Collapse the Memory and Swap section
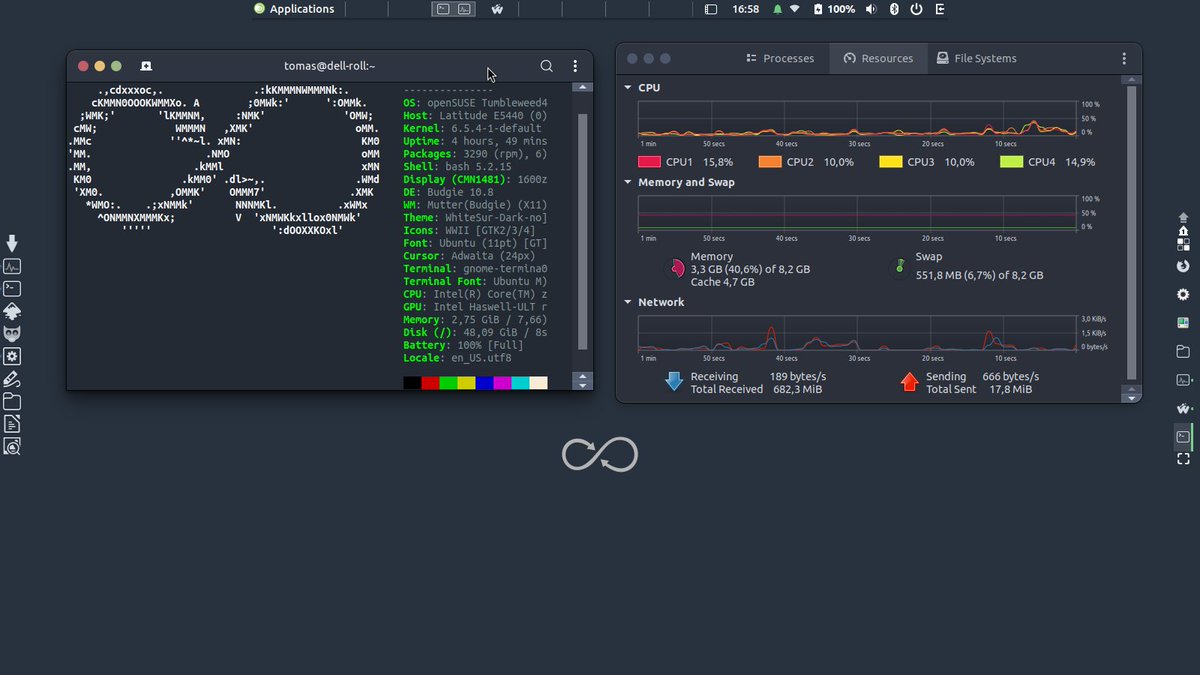1200x675 pixels. (628, 183)
